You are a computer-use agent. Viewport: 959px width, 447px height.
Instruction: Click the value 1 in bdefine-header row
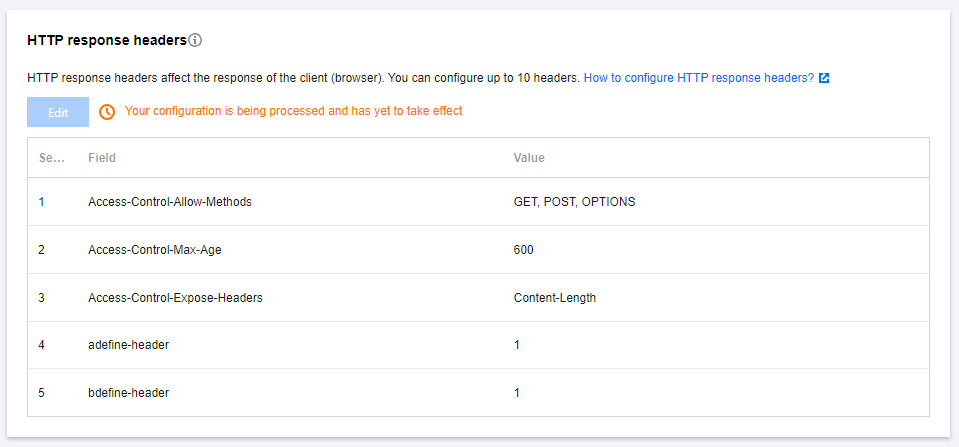tap(517, 393)
